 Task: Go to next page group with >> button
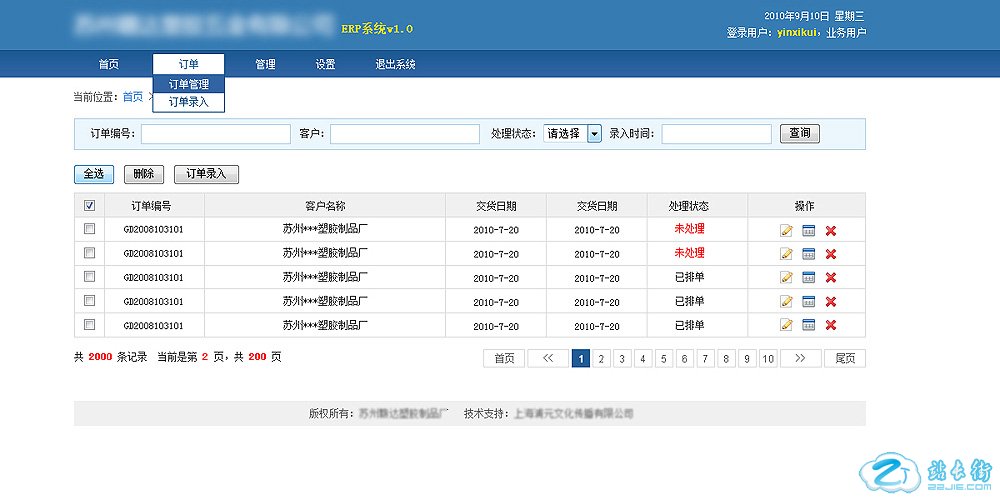pyautogui.click(x=800, y=358)
